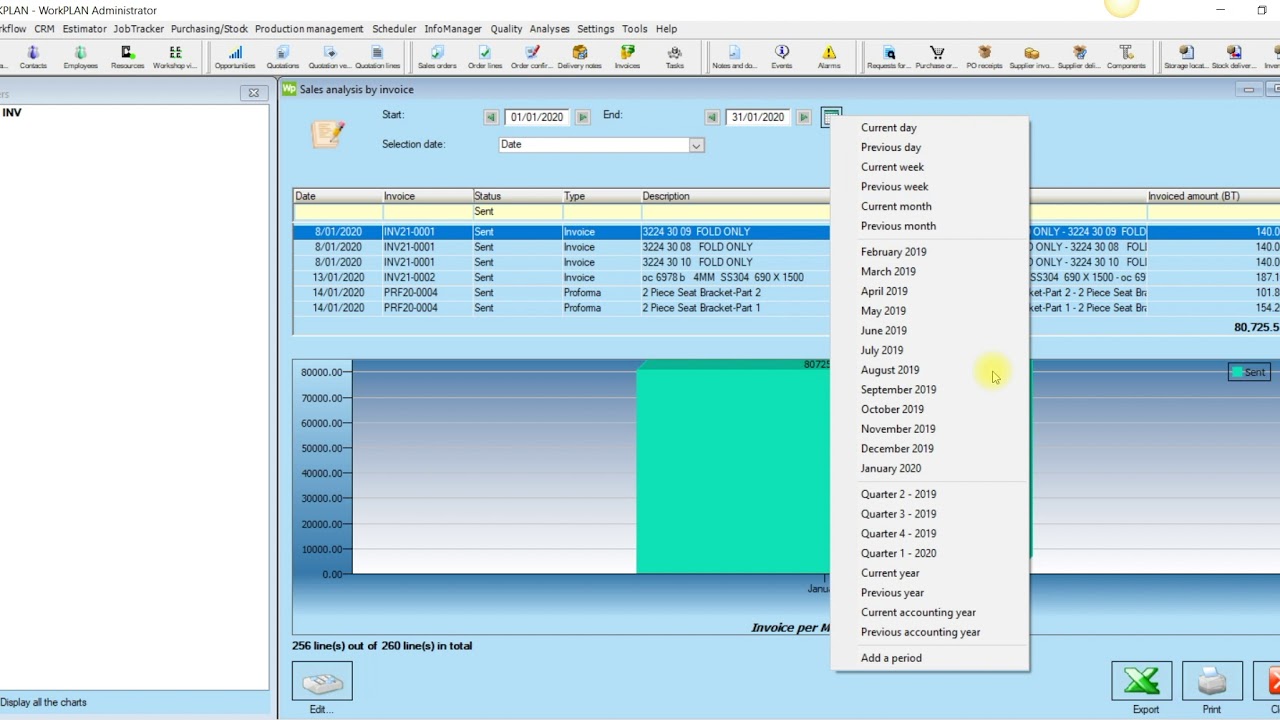Open the Stock deliveries toolbar icon
This screenshot has height=720, width=1280.
click(x=1234, y=57)
